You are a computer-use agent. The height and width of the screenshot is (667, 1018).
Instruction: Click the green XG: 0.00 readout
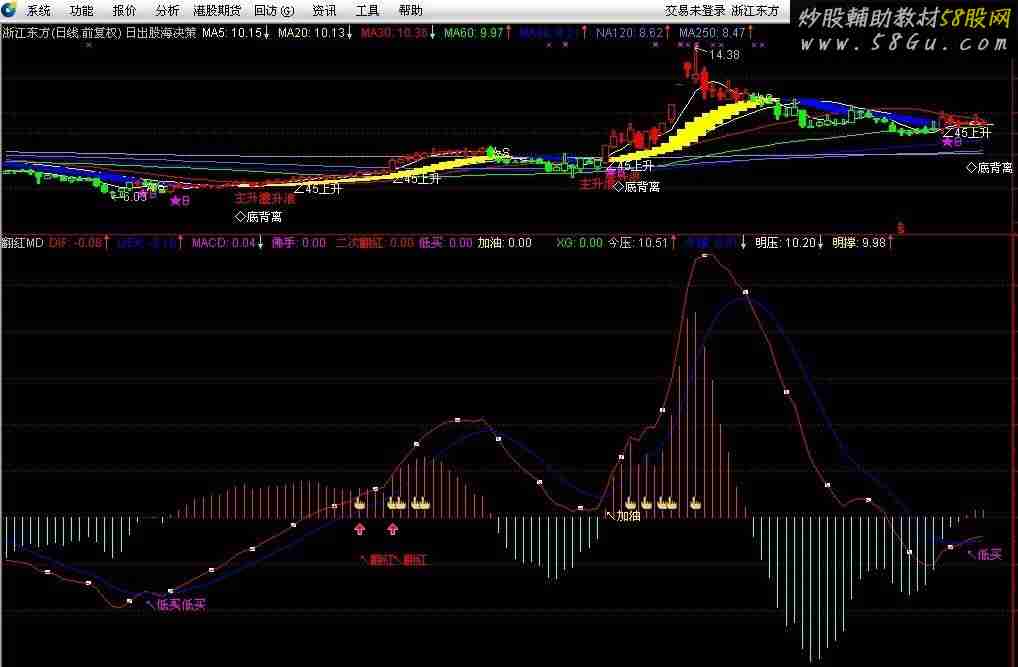(579, 243)
